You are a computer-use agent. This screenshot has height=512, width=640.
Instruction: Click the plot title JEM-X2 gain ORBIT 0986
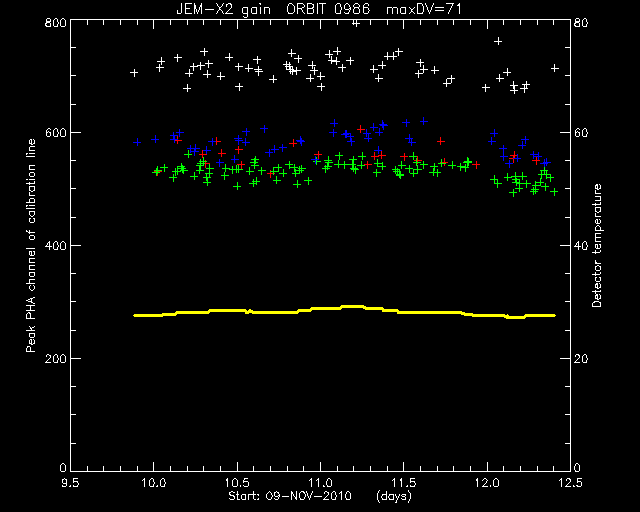coord(273,9)
